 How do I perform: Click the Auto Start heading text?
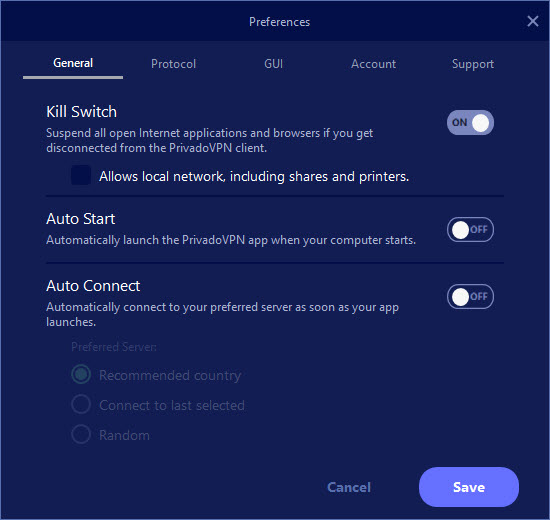tap(80, 219)
